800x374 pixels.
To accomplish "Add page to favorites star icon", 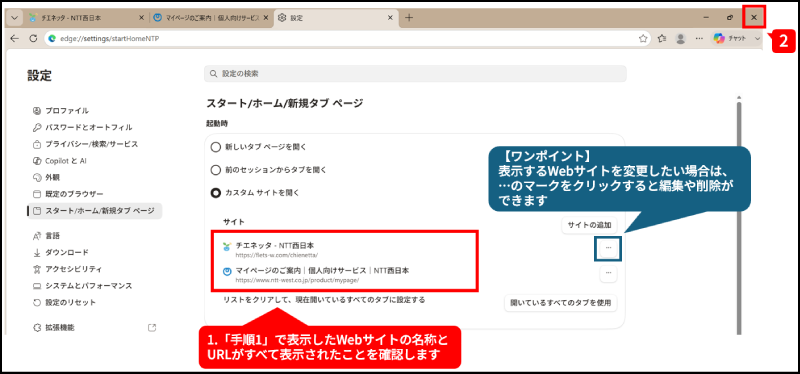I will (x=643, y=38).
